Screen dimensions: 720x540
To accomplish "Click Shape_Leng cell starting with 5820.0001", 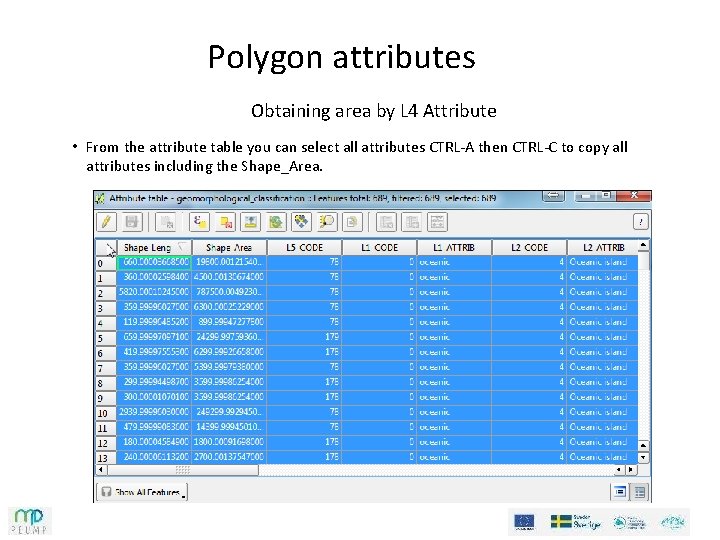I will coord(154,292).
